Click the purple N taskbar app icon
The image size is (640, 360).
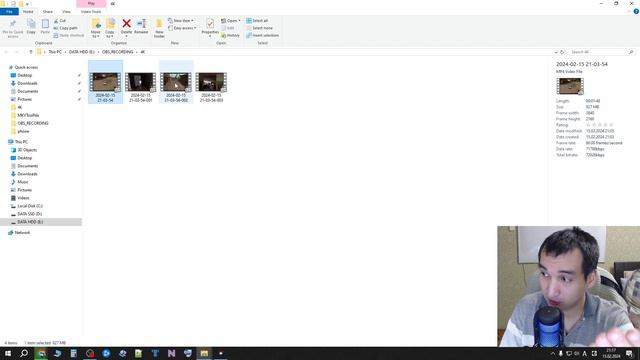[x=171, y=353]
